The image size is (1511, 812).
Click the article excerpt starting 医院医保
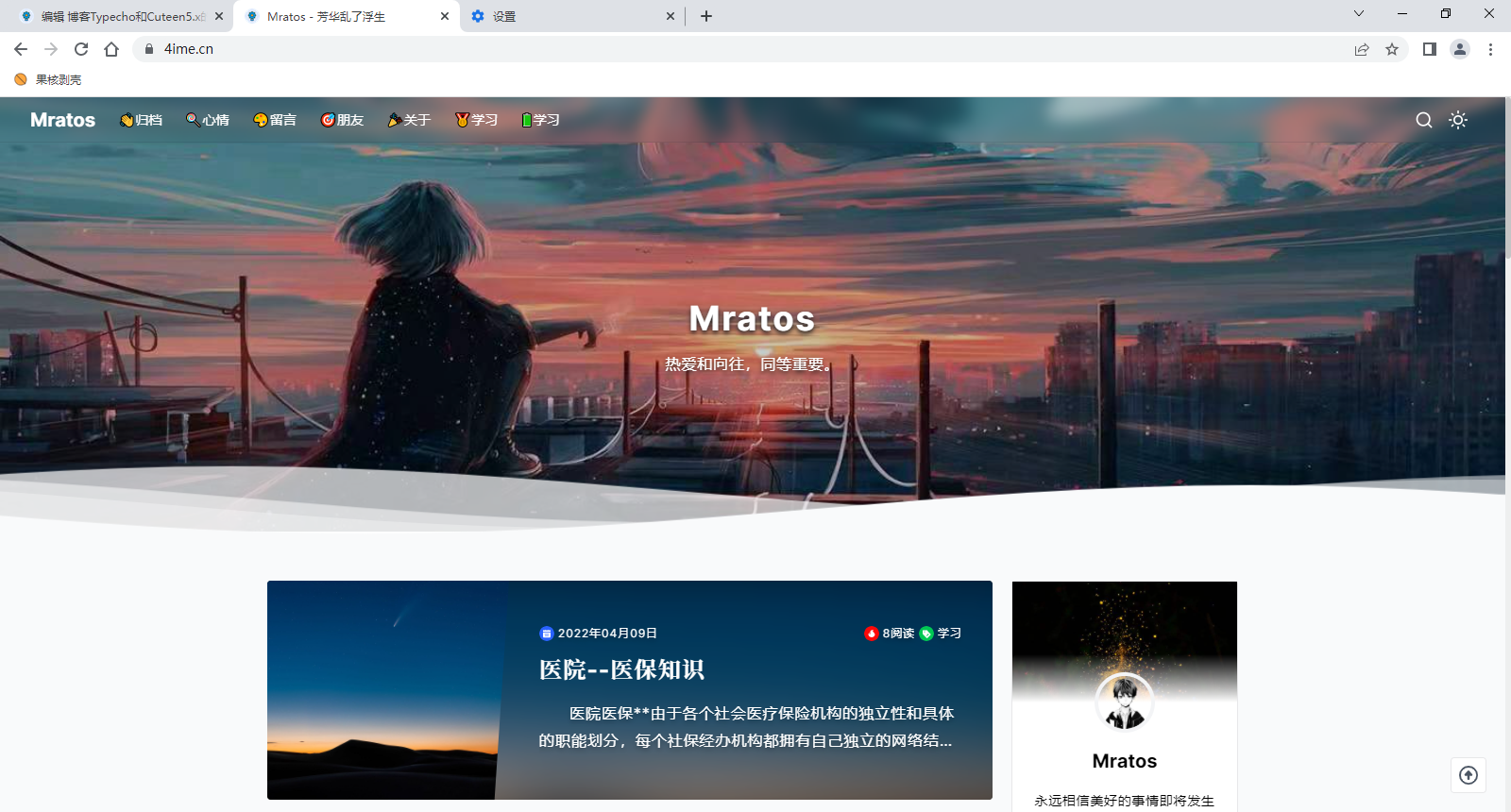[x=746, y=727]
